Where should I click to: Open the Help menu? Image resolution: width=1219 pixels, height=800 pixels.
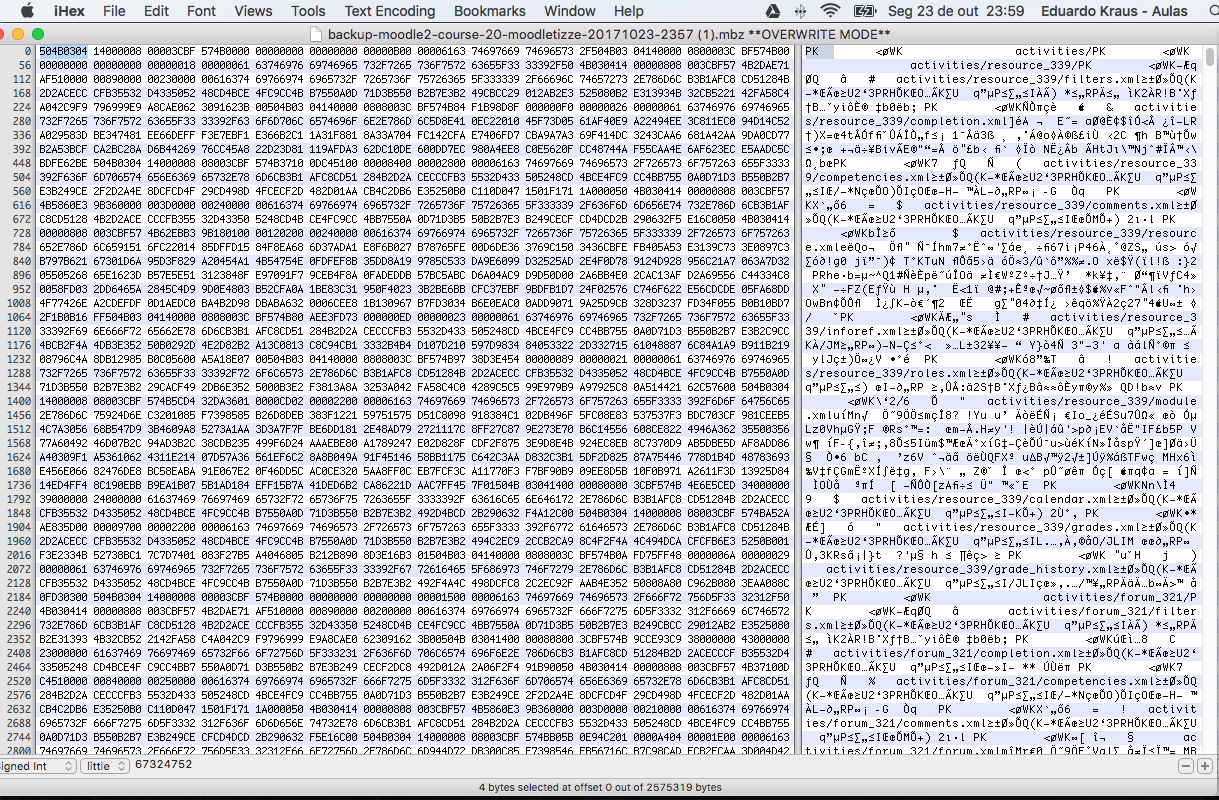(x=629, y=11)
